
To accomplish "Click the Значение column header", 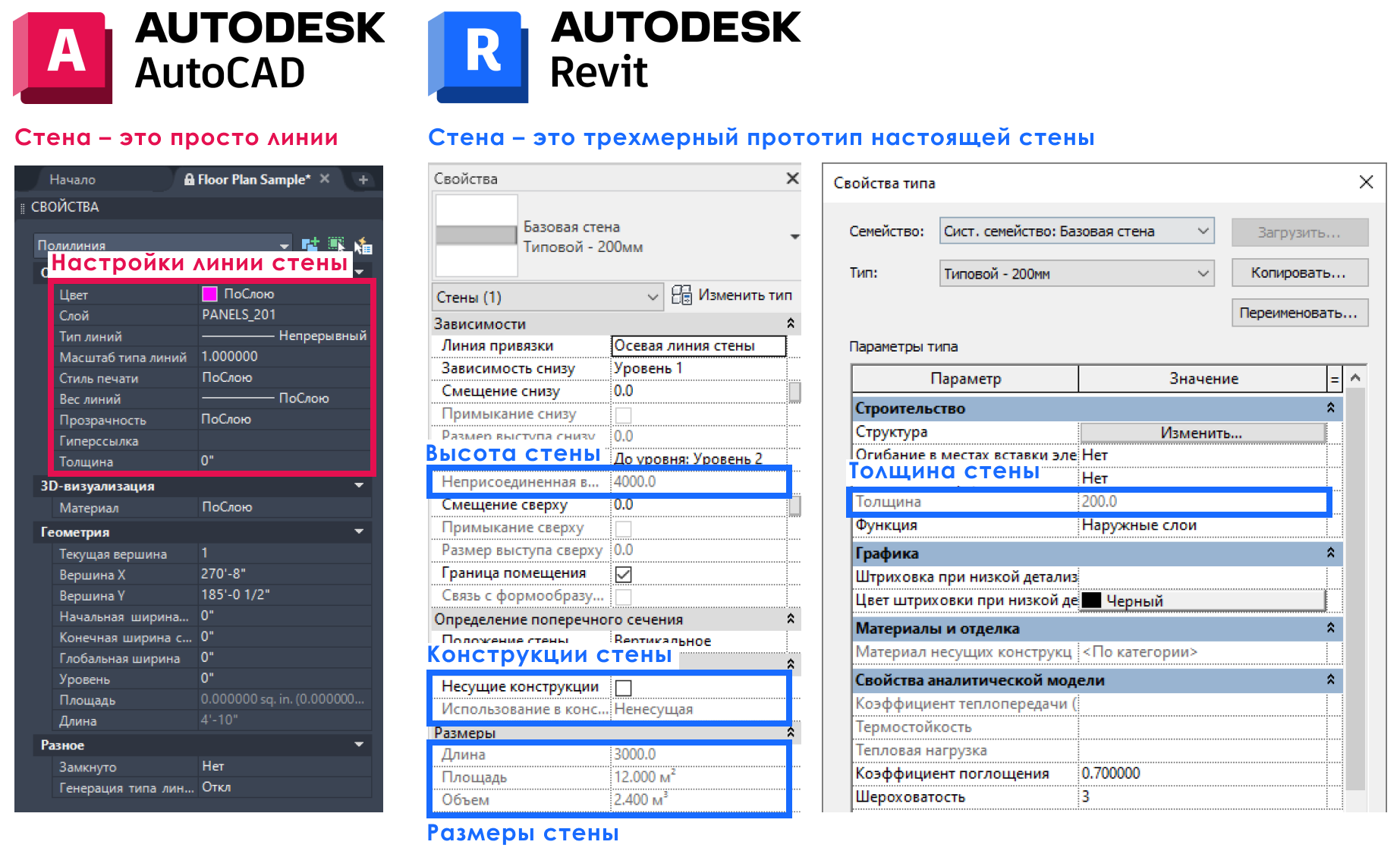I will pos(1203,378).
